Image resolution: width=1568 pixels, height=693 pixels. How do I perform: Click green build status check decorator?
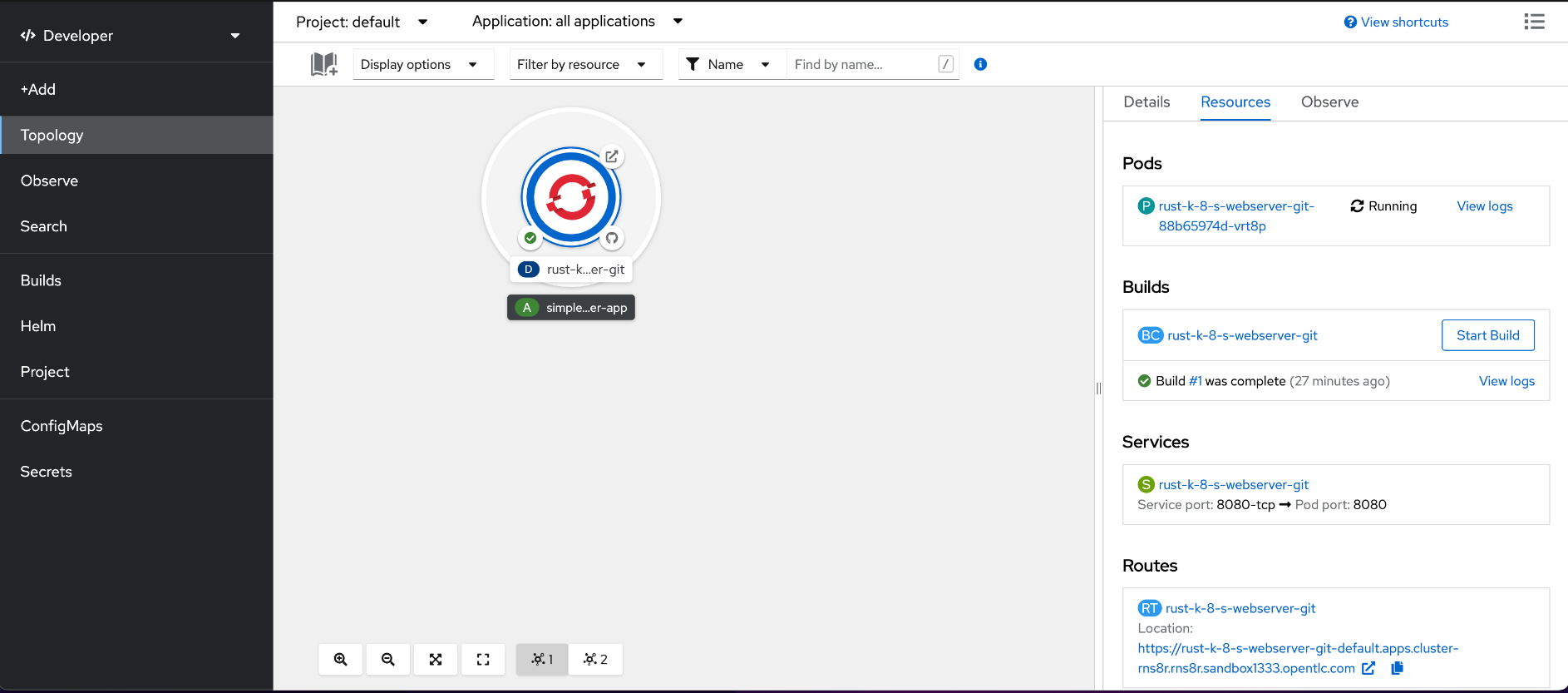coord(530,238)
